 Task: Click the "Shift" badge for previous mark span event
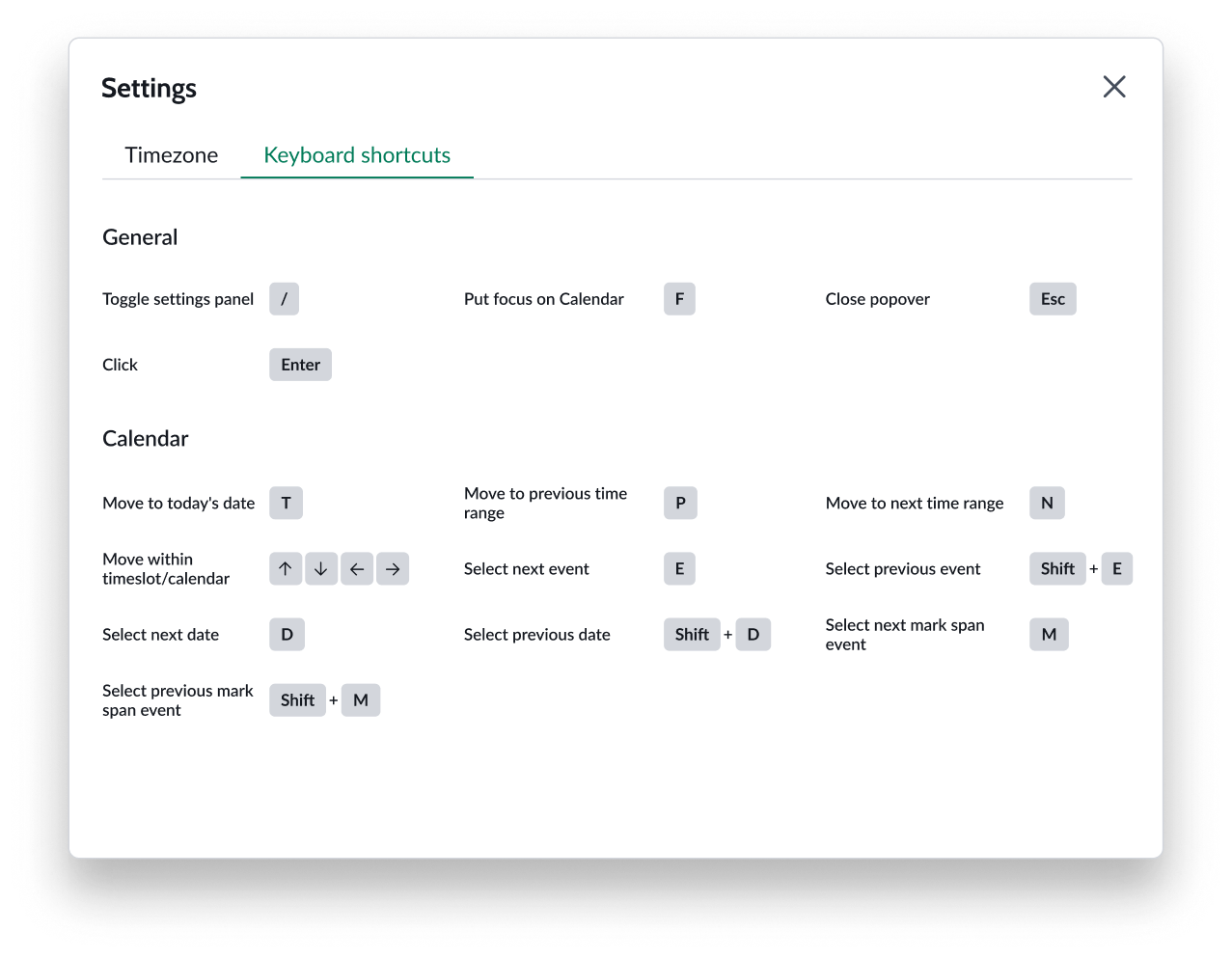pos(297,699)
